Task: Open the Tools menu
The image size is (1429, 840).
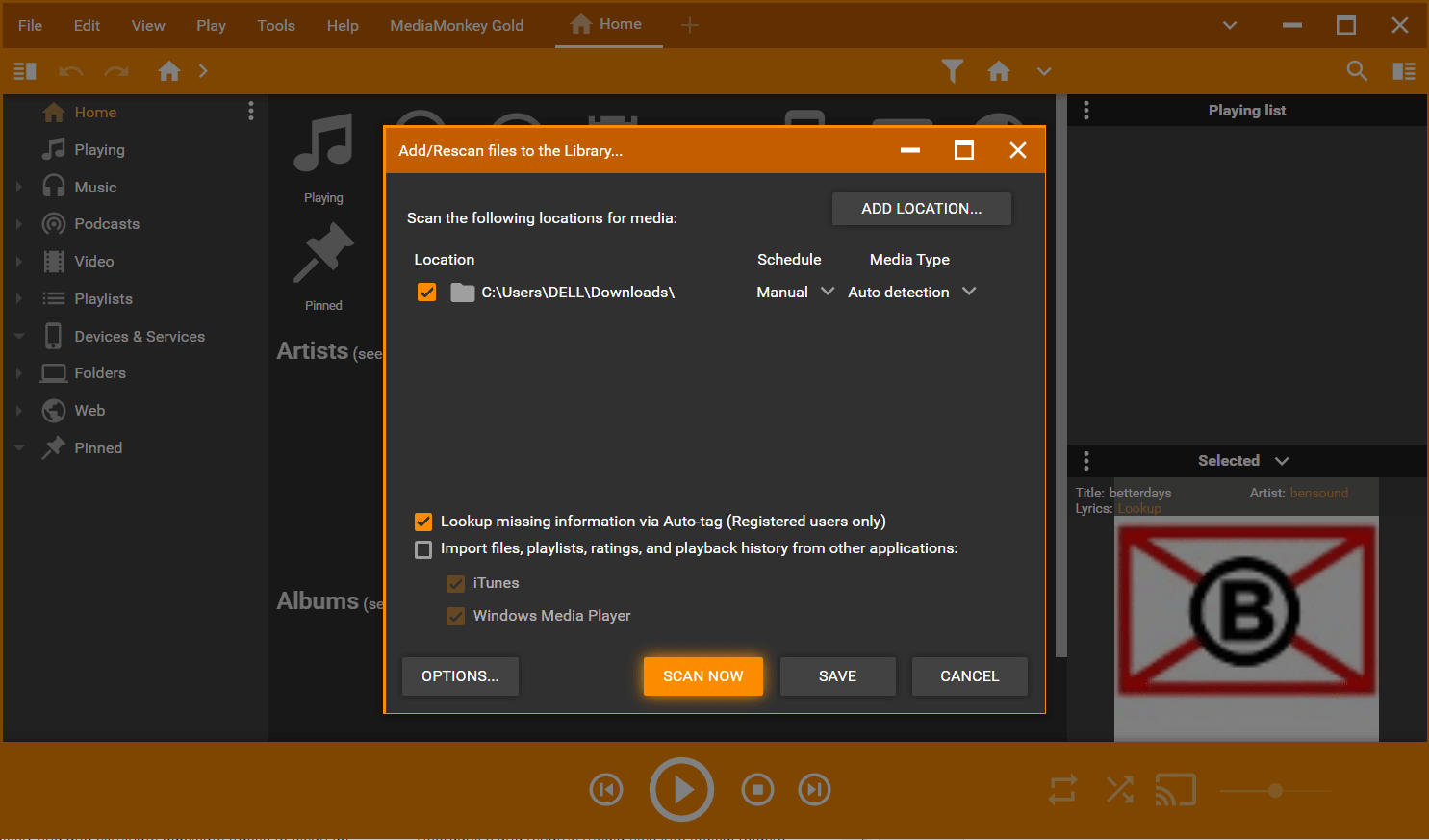Action: pos(276,25)
